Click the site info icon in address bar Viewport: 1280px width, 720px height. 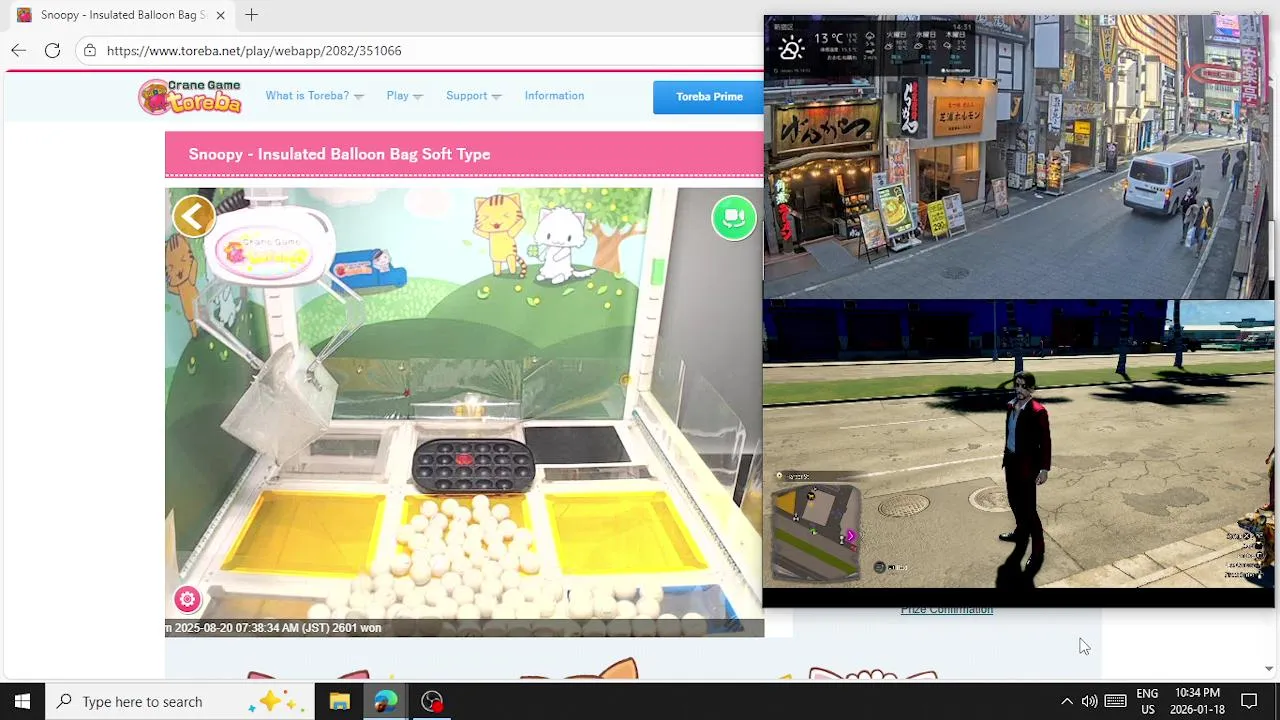coord(90,50)
